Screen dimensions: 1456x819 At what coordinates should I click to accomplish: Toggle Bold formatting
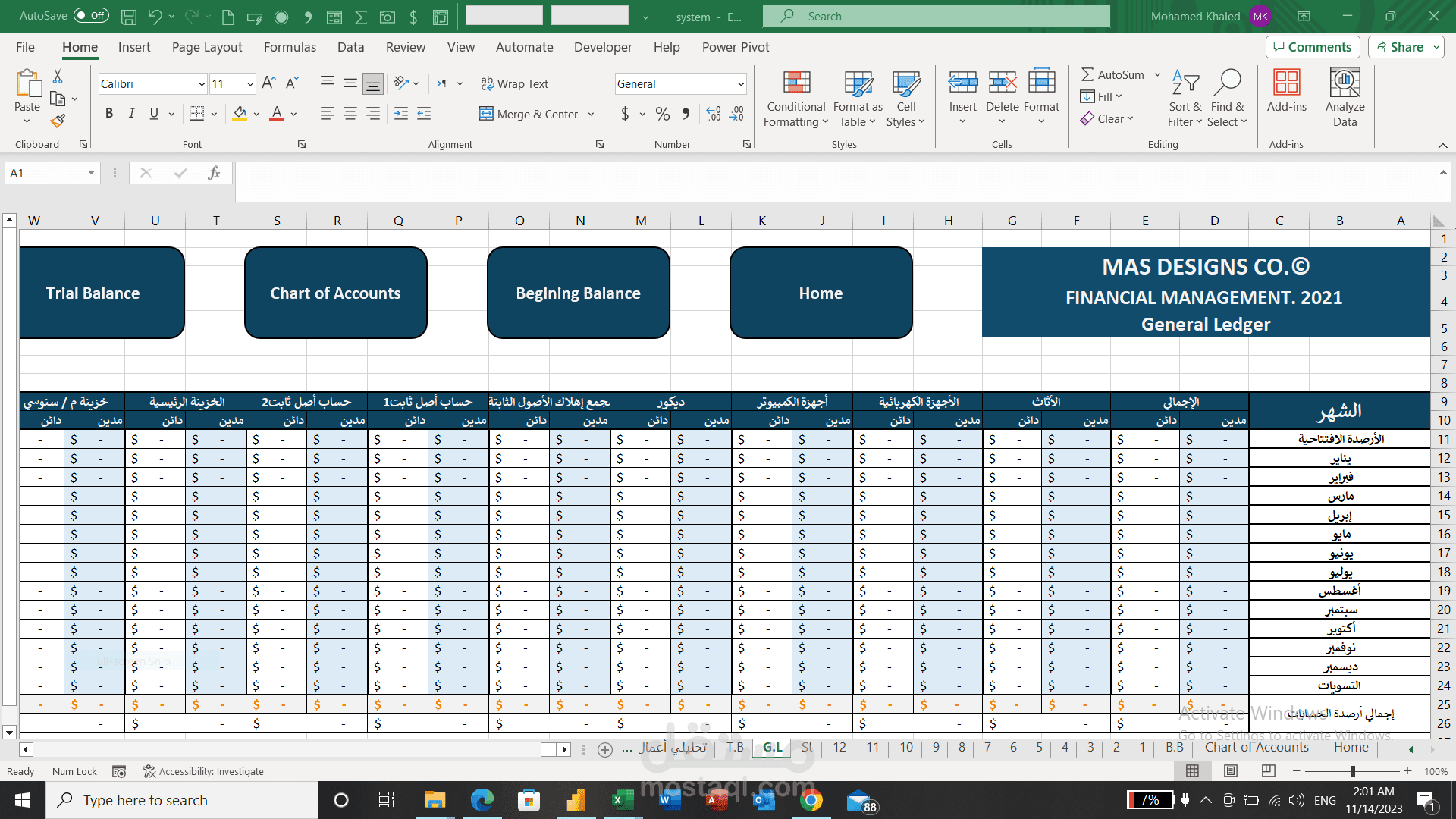tap(109, 114)
